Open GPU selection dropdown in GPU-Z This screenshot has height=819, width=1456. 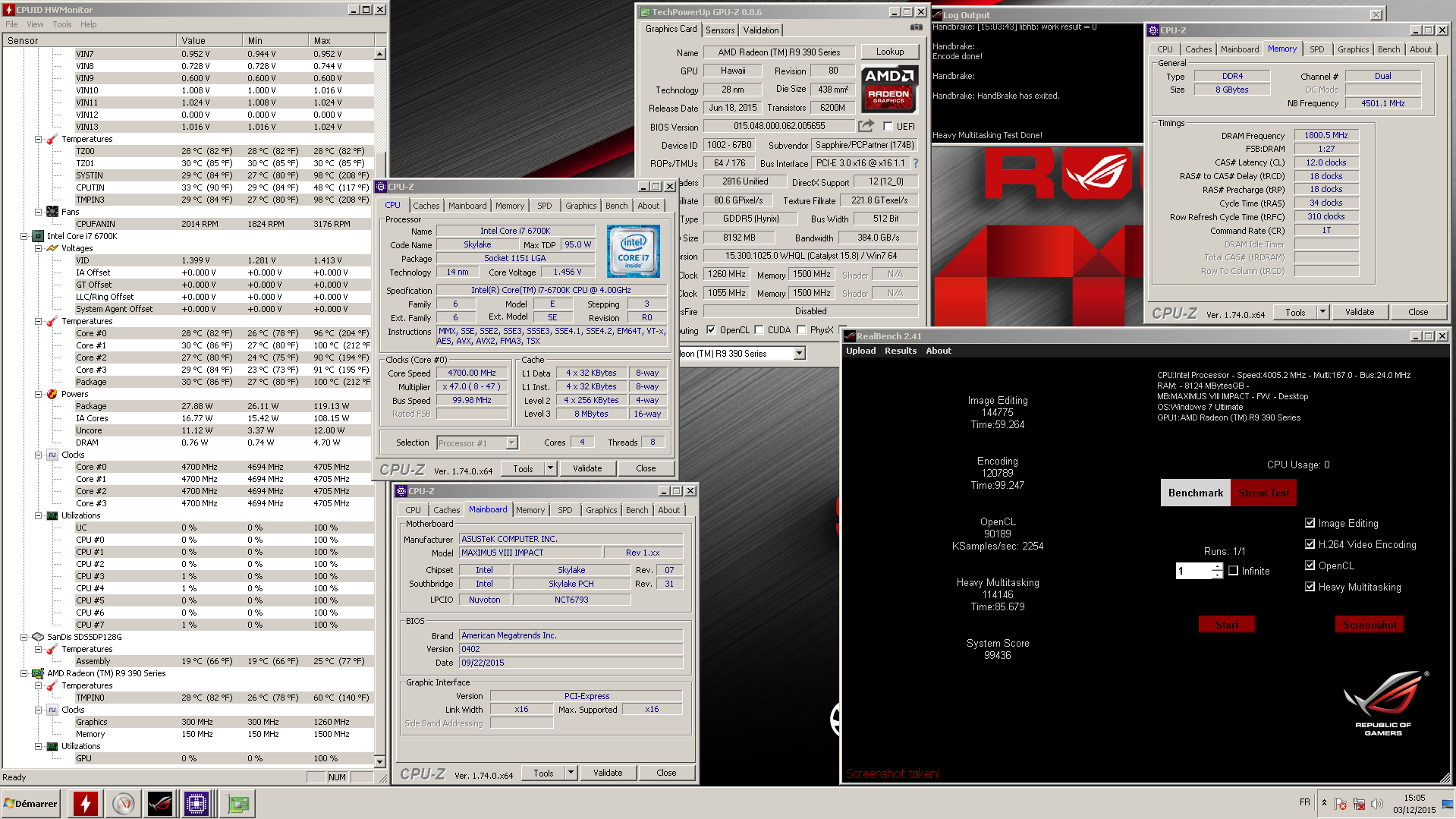pyautogui.click(x=799, y=354)
